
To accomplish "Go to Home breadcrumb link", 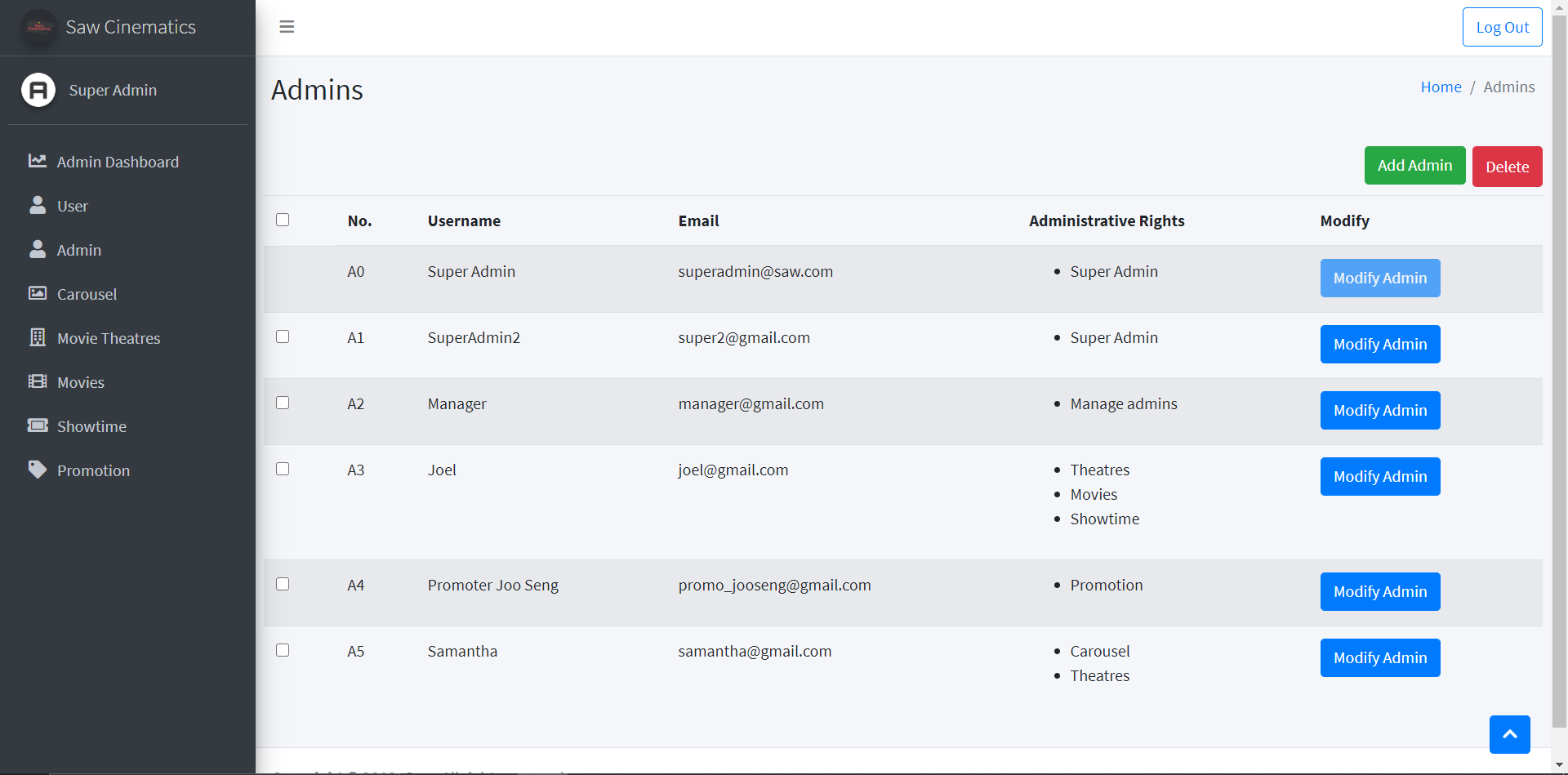I will [1441, 87].
